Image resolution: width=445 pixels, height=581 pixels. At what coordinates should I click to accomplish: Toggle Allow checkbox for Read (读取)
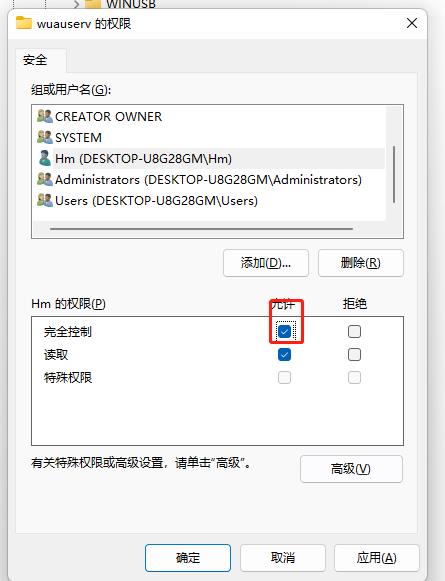284,355
